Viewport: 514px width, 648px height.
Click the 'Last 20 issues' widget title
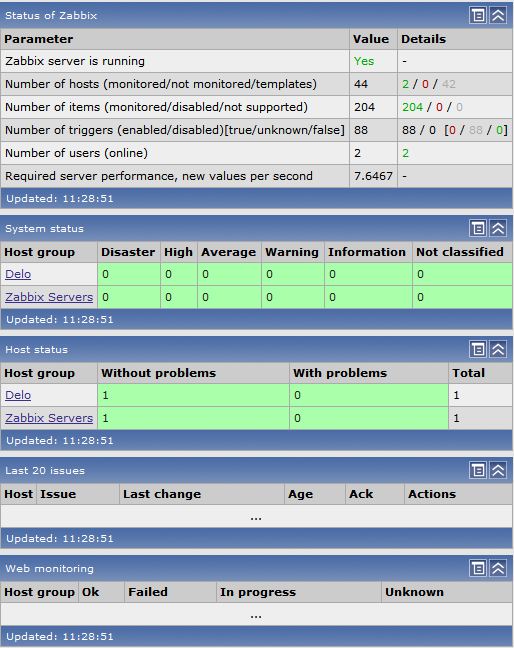(45, 470)
